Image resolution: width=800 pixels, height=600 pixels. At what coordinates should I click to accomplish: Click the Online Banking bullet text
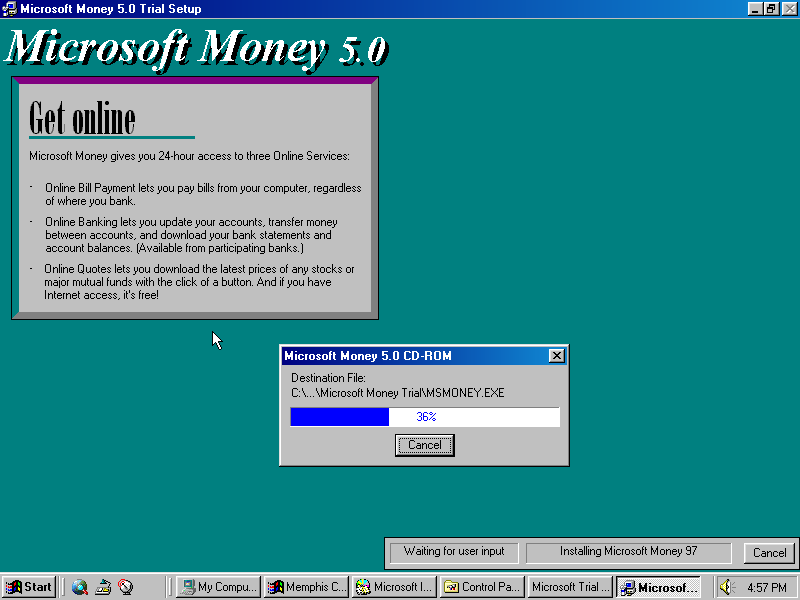pos(191,235)
